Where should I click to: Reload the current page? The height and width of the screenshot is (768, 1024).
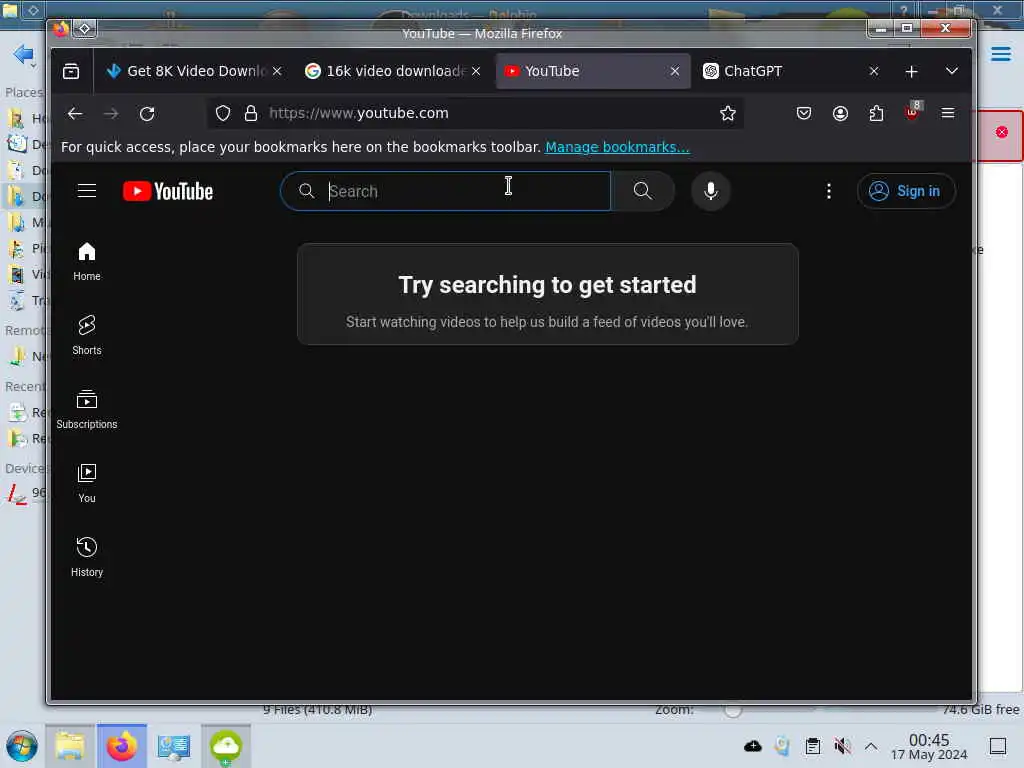click(147, 114)
